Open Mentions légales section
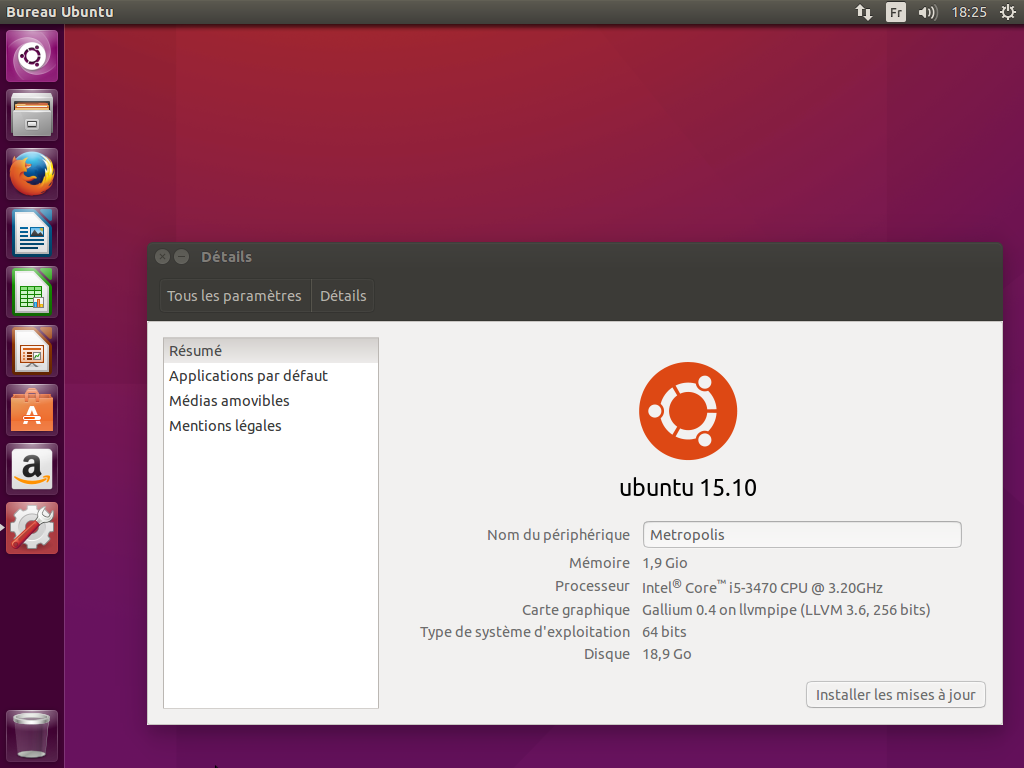Image resolution: width=1024 pixels, height=768 pixels. click(271, 426)
